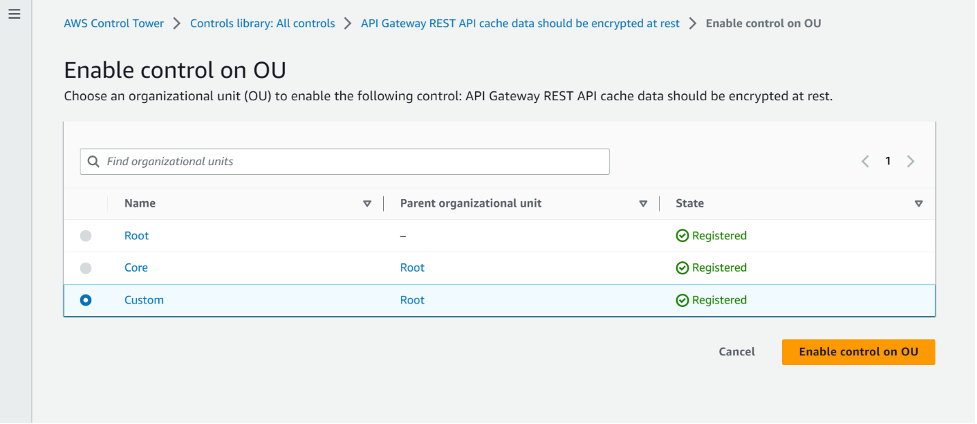This screenshot has width=977, height=424.
Task: Sort by Name column arrow
Action: (x=367, y=204)
